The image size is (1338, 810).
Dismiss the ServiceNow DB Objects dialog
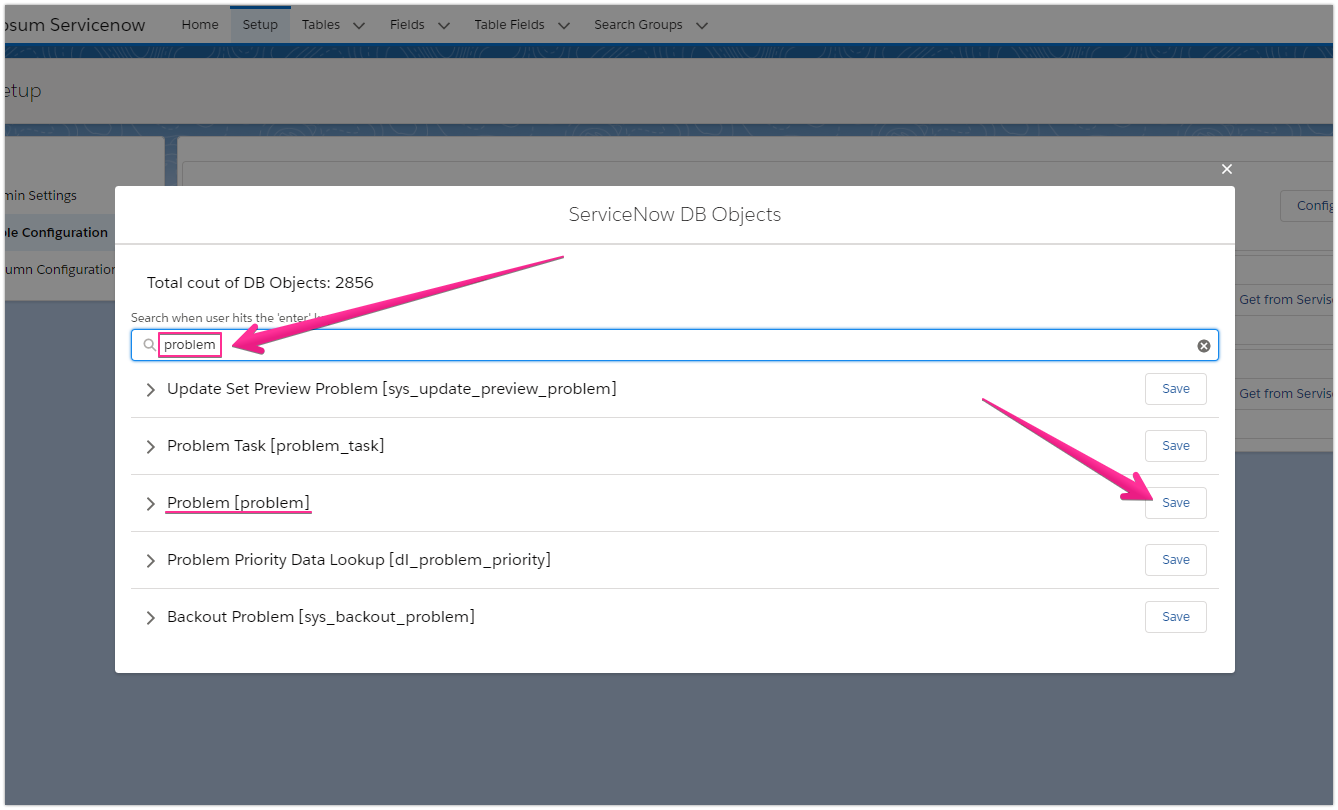[1226, 169]
